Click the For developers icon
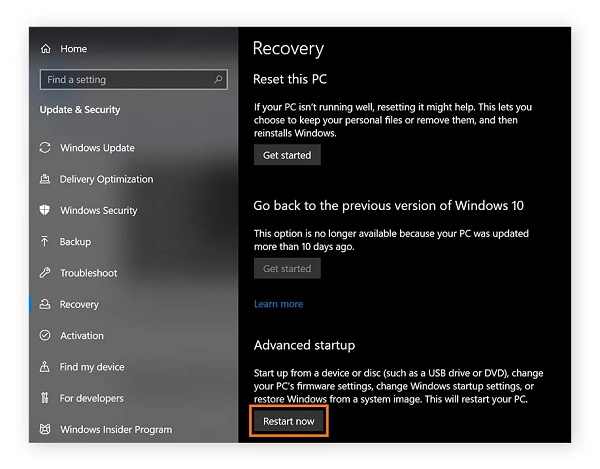 click(x=45, y=398)
